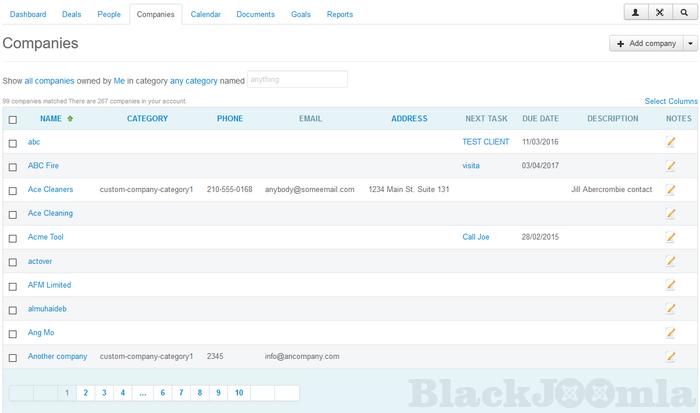Open search with magnifier icon
The height and width of the screenshot is (413, 700).
684,13
